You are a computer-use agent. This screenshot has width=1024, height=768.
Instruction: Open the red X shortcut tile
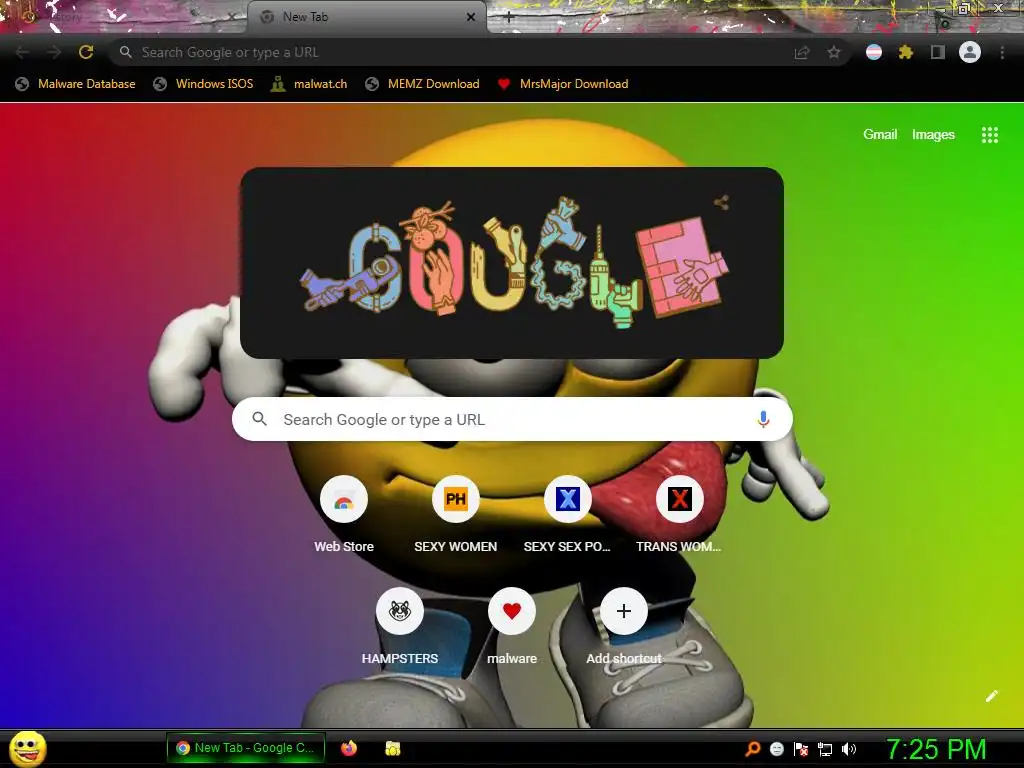pyautogui.click(x=679, y=500)
